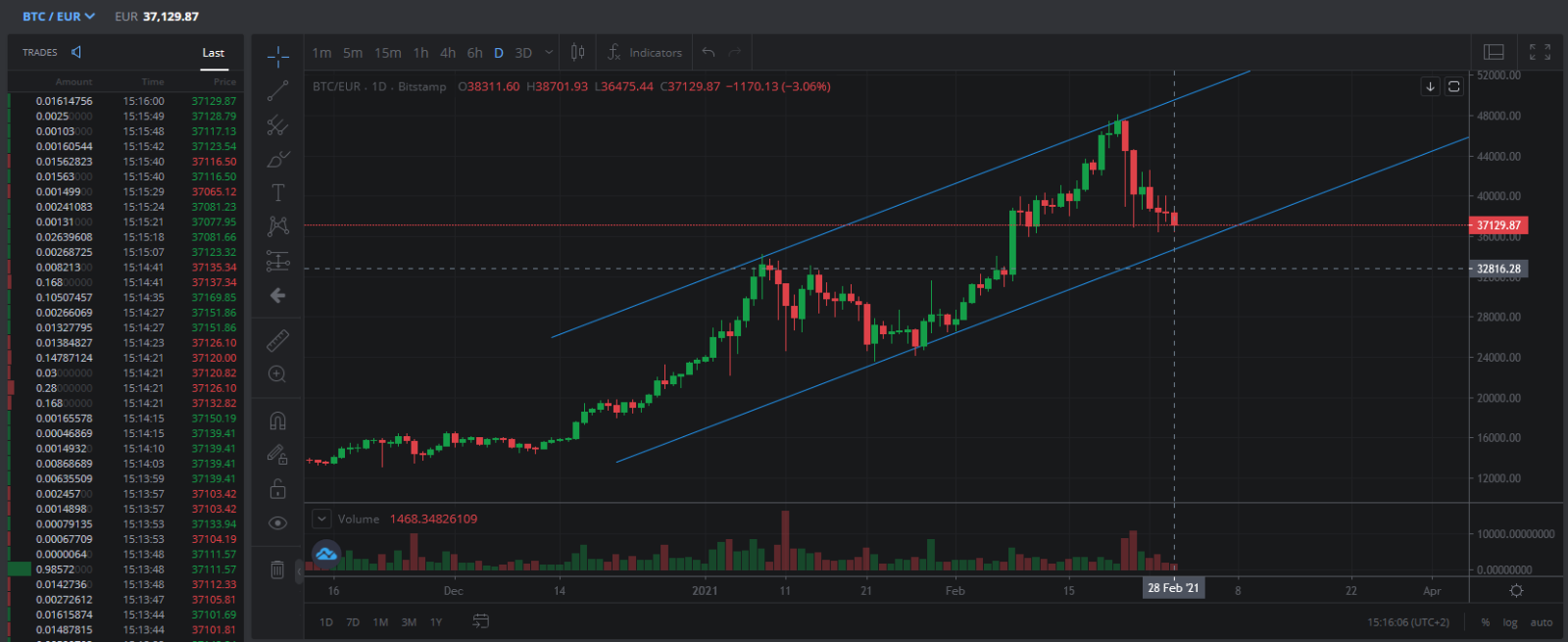Image resolution: width=1568 pixels, height=642 pixels.
Task: Expand the timeframe interval dropdown arrow
Action: (549, 53)
